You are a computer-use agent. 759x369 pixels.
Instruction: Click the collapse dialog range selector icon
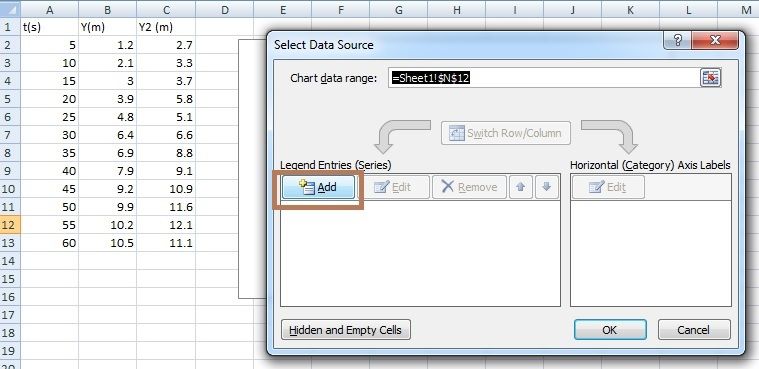coord(710,78)
